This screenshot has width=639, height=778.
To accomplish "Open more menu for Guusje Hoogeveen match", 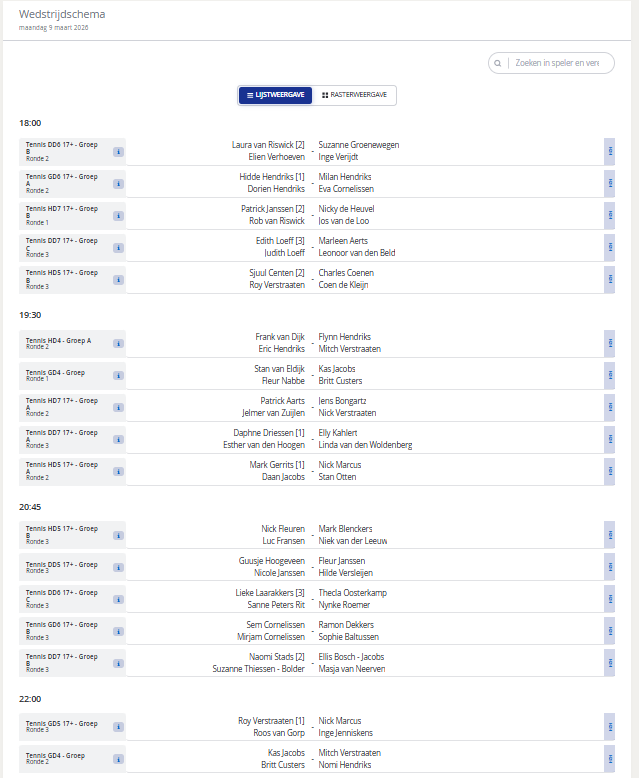I will coord(609,567).
